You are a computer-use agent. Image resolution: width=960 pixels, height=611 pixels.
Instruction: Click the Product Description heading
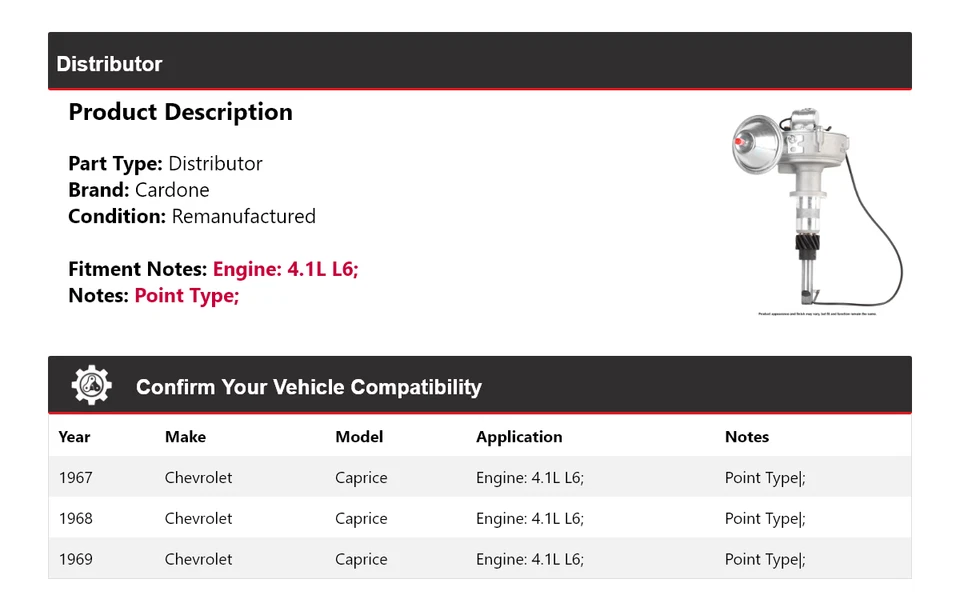point(180,112)
